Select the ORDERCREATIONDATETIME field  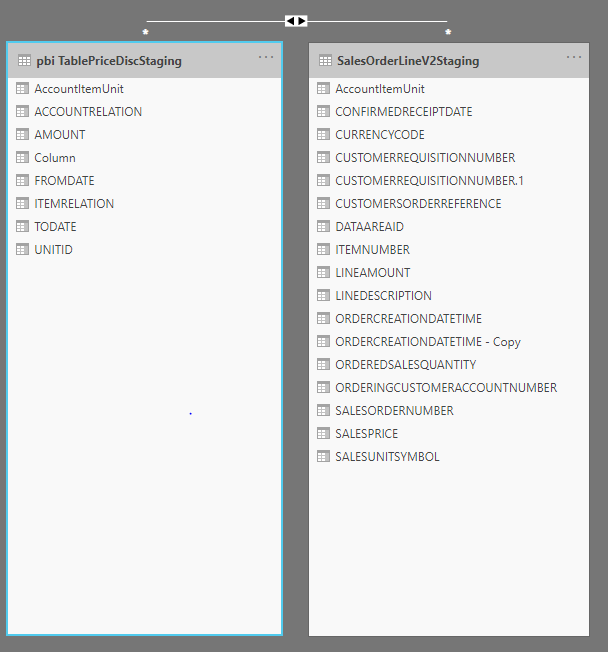click(409, 319)
